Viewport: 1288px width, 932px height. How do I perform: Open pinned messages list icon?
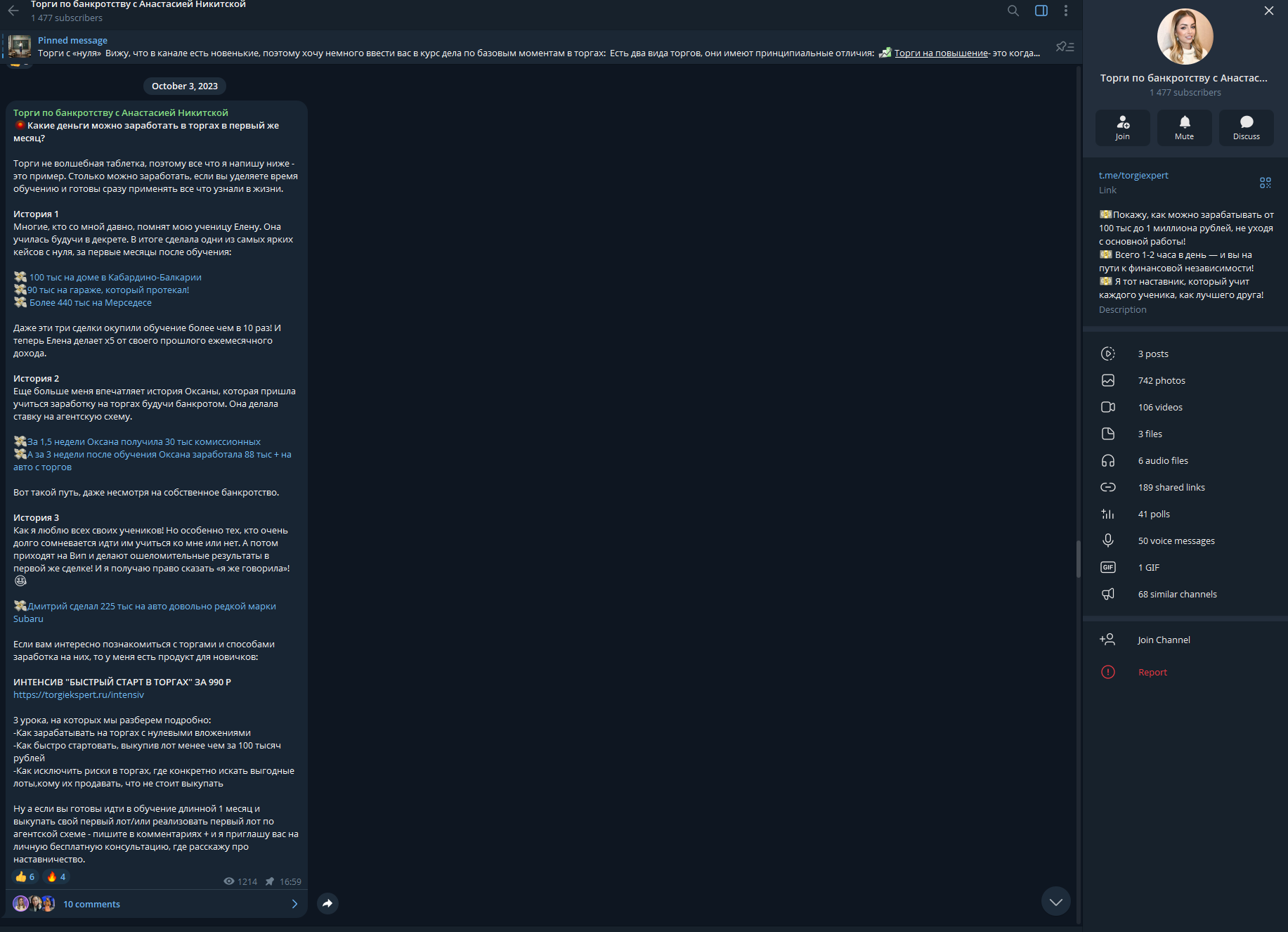click(1065, 46)
